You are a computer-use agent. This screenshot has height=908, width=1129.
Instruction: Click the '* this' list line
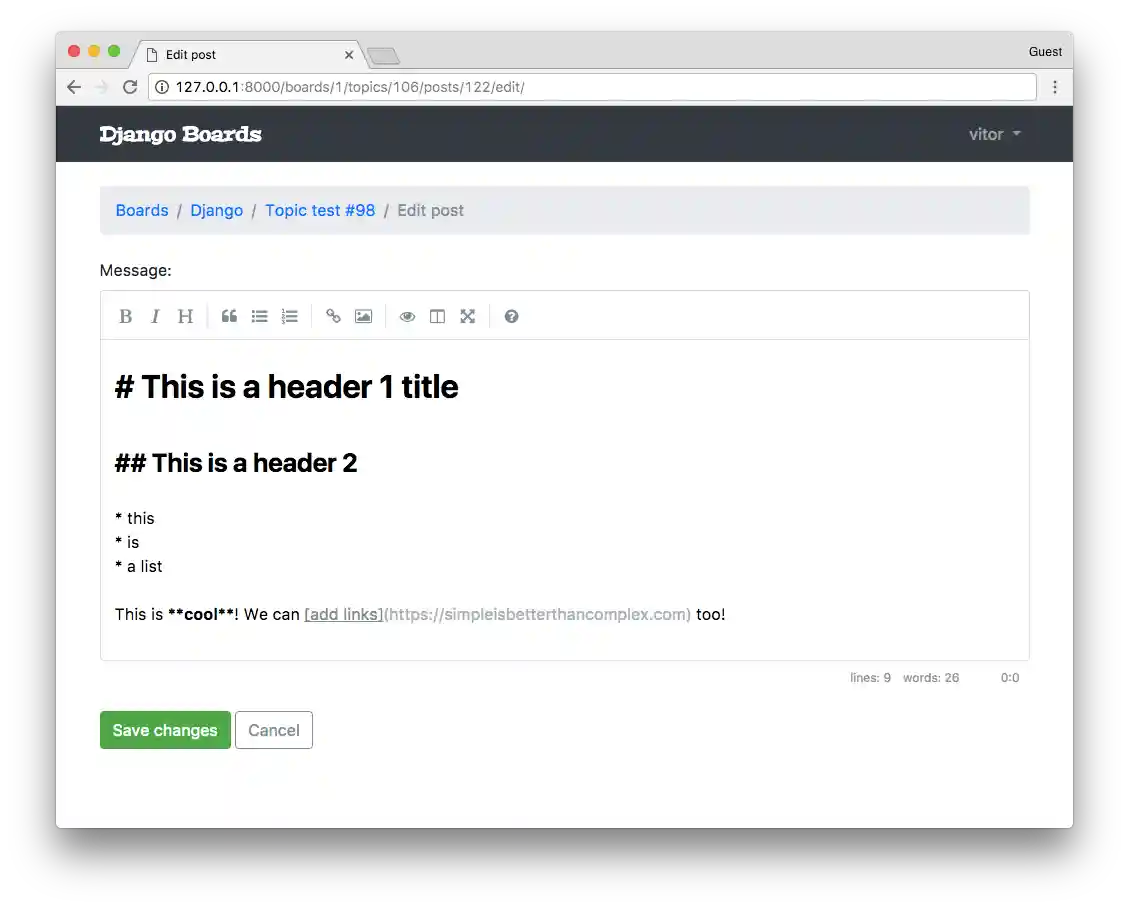(x=135, y=518)
